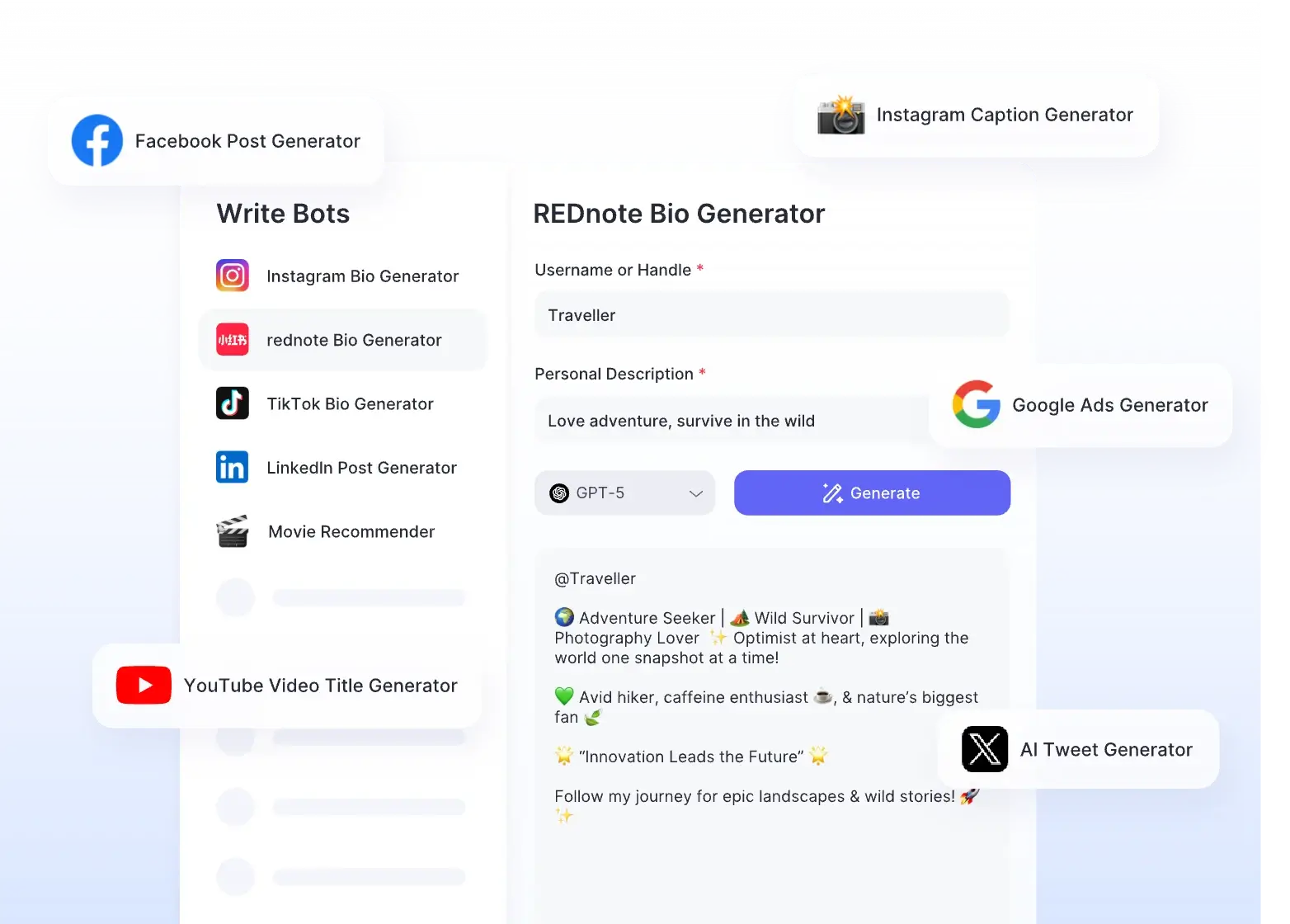Click the OpenAI logo in model selector

coord(559,493)
